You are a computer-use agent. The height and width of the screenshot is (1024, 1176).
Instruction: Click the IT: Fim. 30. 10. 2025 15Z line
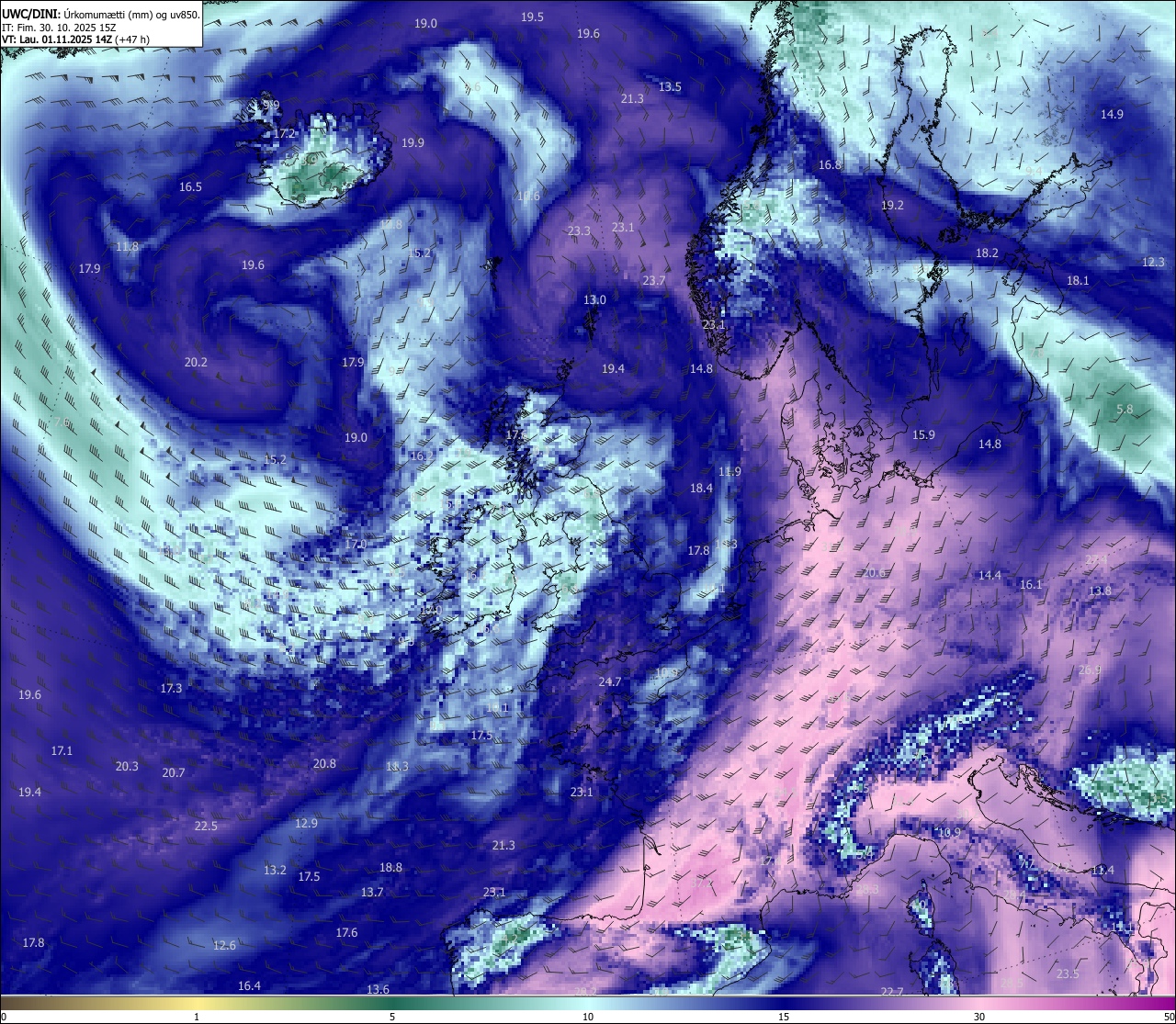point(59,27)
